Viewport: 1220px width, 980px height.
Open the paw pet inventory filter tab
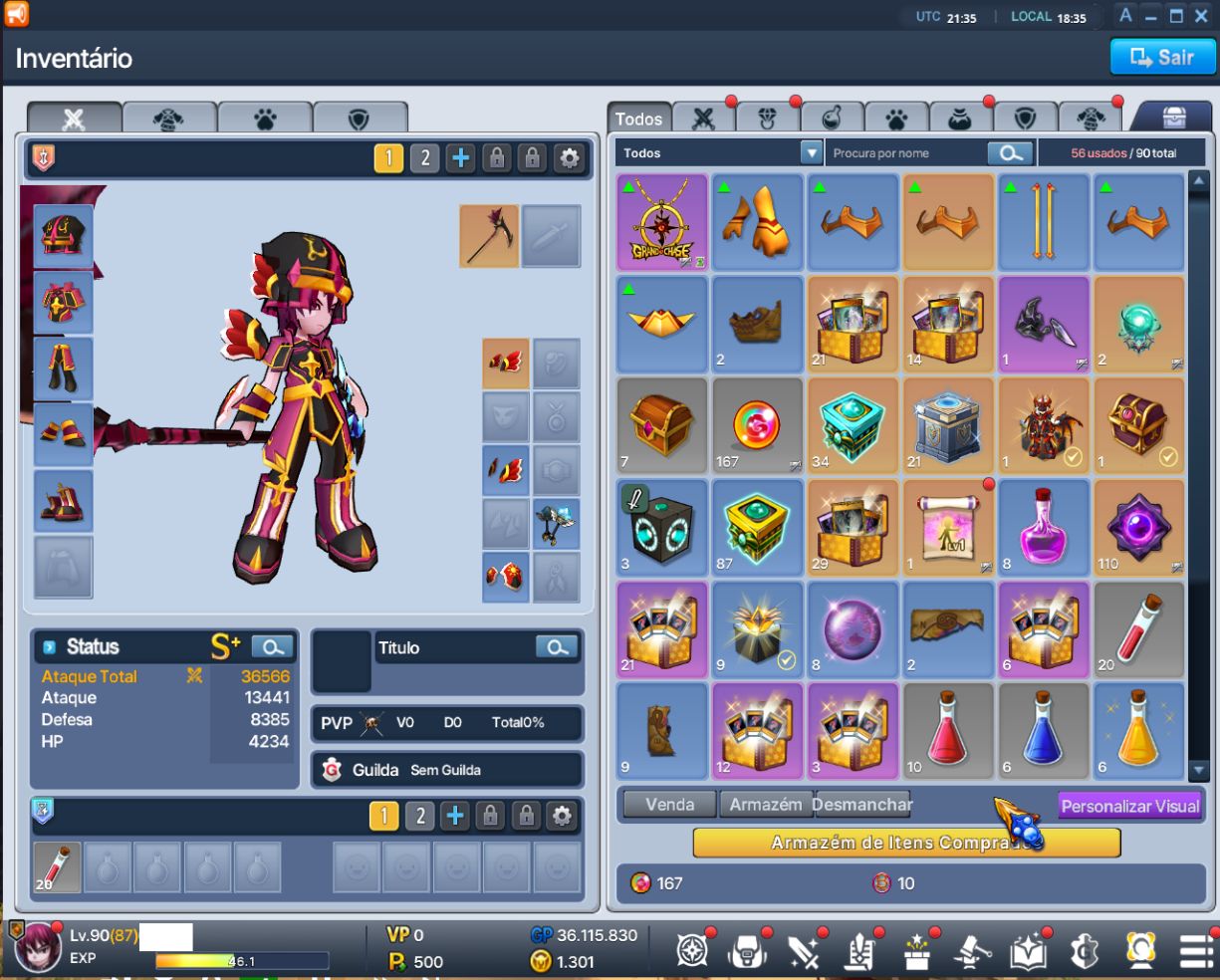(895, 119)
